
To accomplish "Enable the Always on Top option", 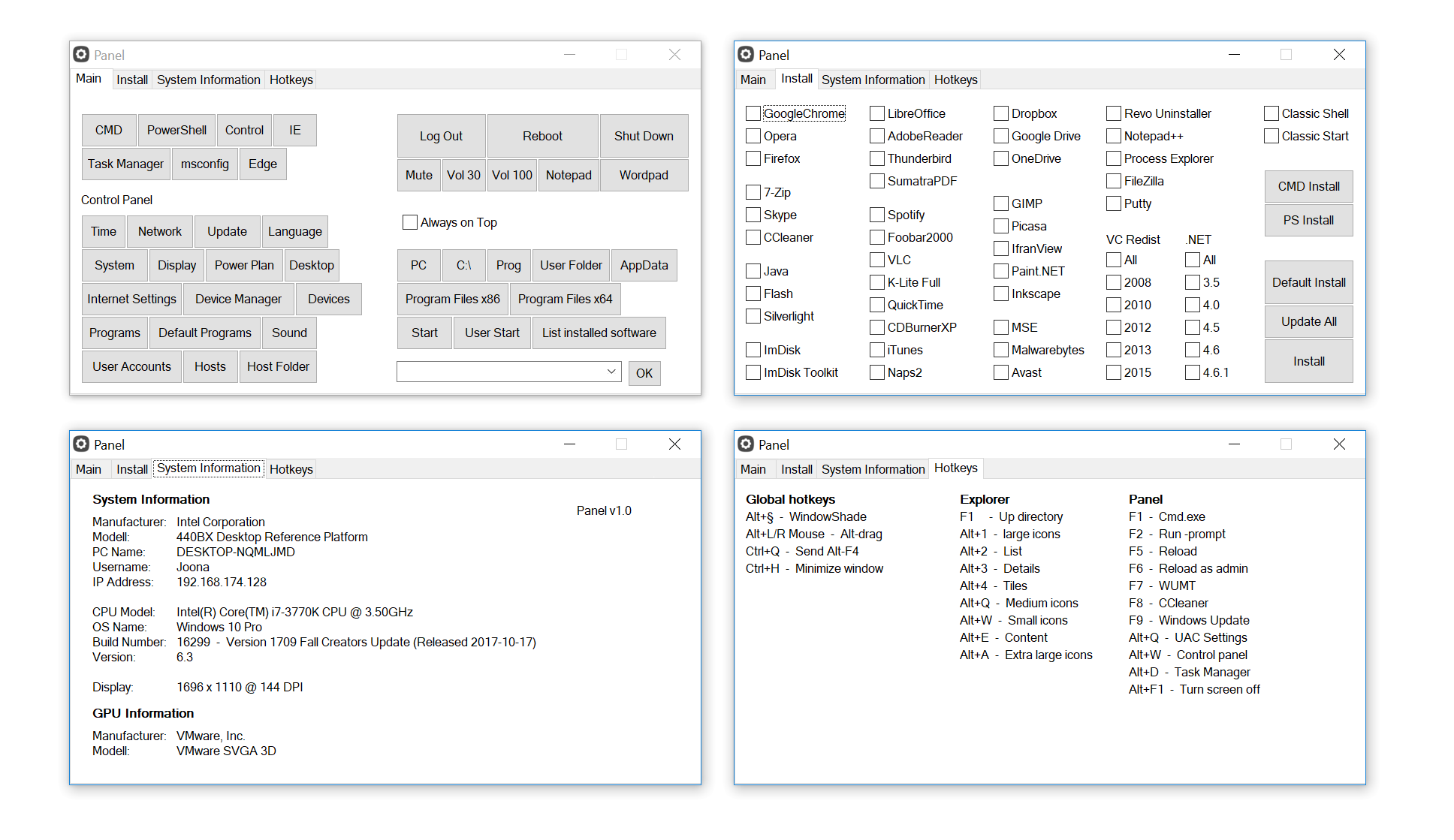I will point(409,221).
